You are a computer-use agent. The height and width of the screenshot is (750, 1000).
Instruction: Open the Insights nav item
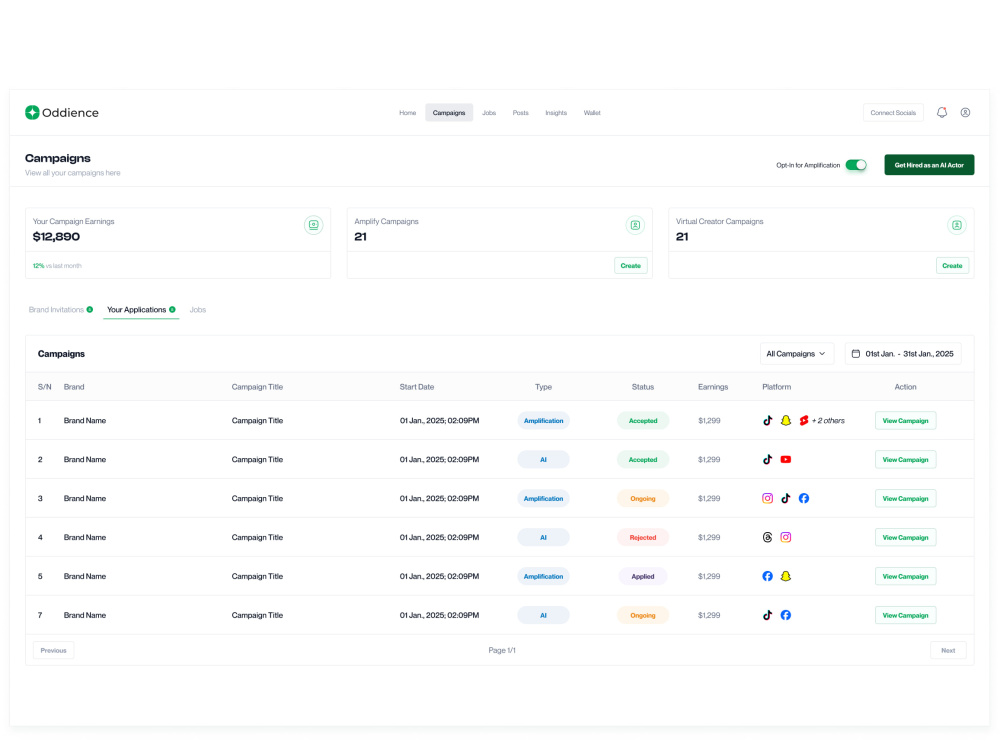click(555, 112)
